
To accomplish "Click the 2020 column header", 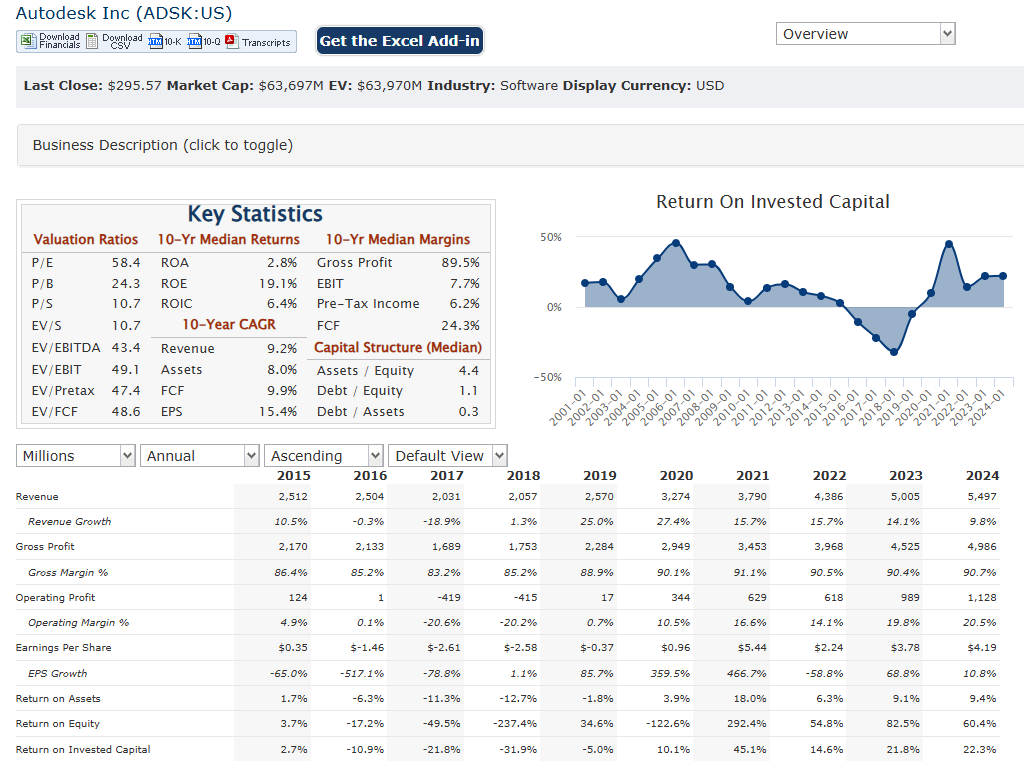I will (676, 476).
